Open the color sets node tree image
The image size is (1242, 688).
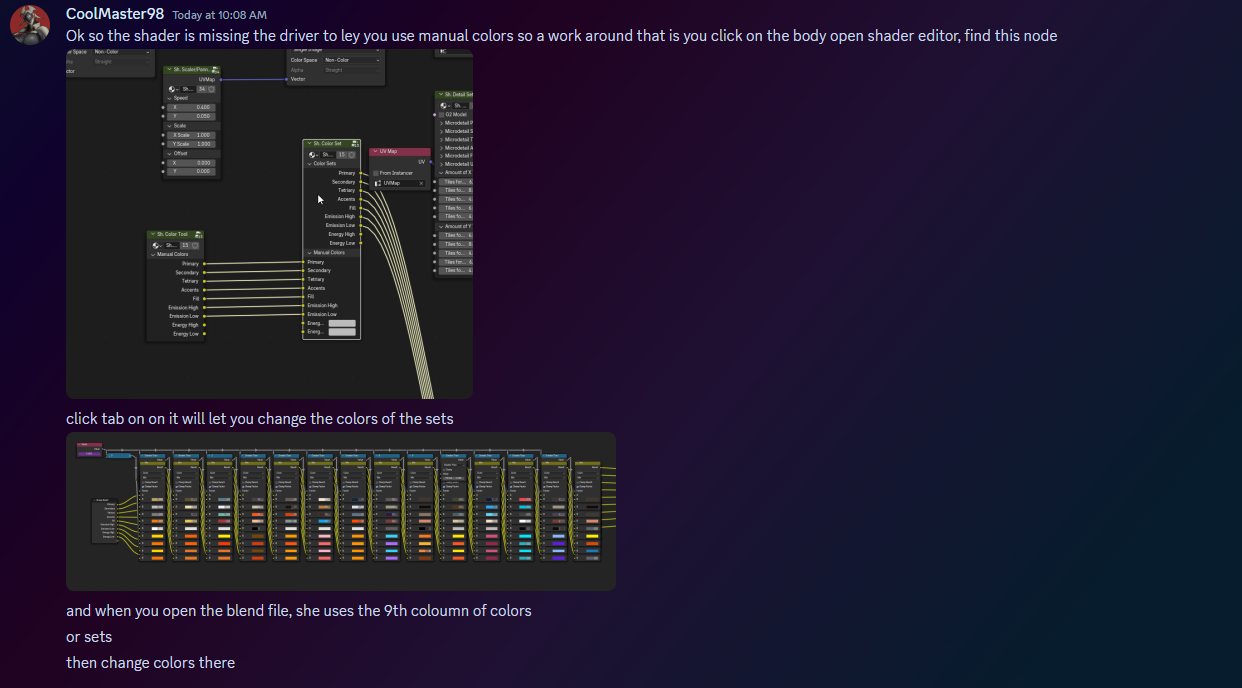tap(340, 511)
